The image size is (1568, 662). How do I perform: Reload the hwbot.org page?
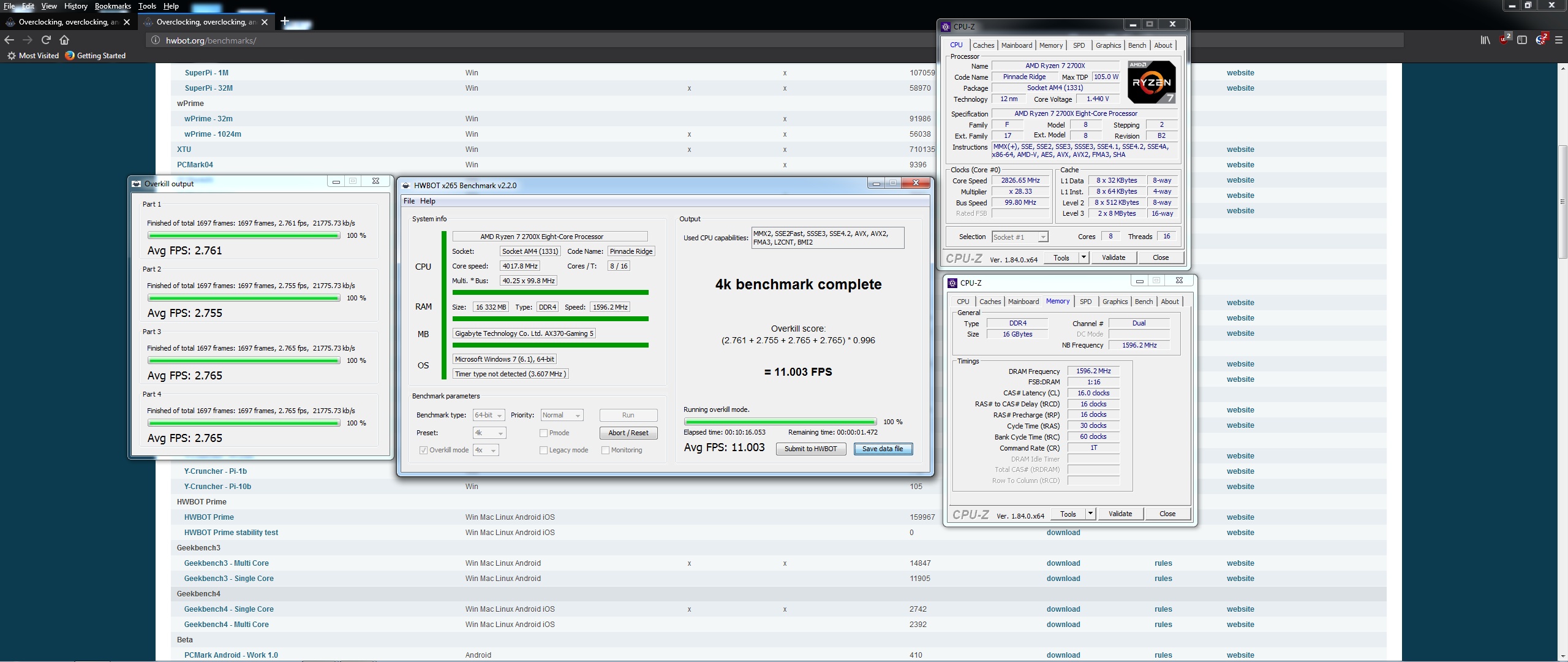[46, 40]
